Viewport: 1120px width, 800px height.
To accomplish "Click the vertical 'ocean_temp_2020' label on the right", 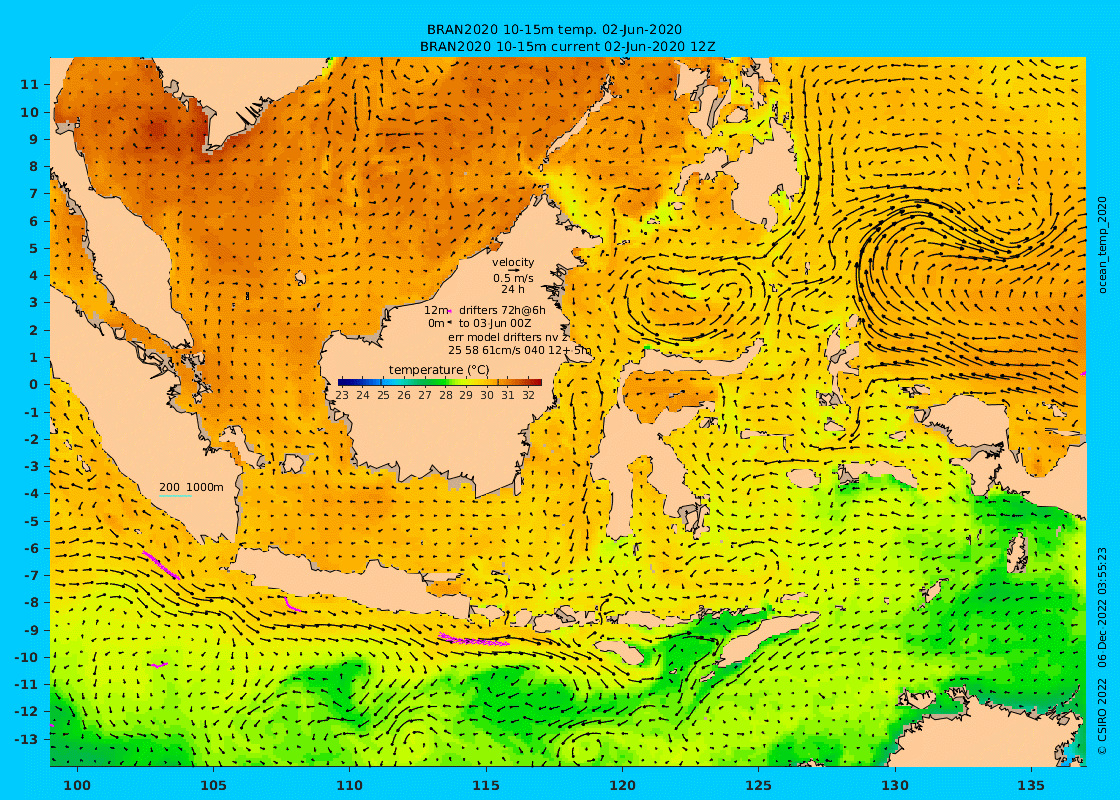I will coord(1102,246).
